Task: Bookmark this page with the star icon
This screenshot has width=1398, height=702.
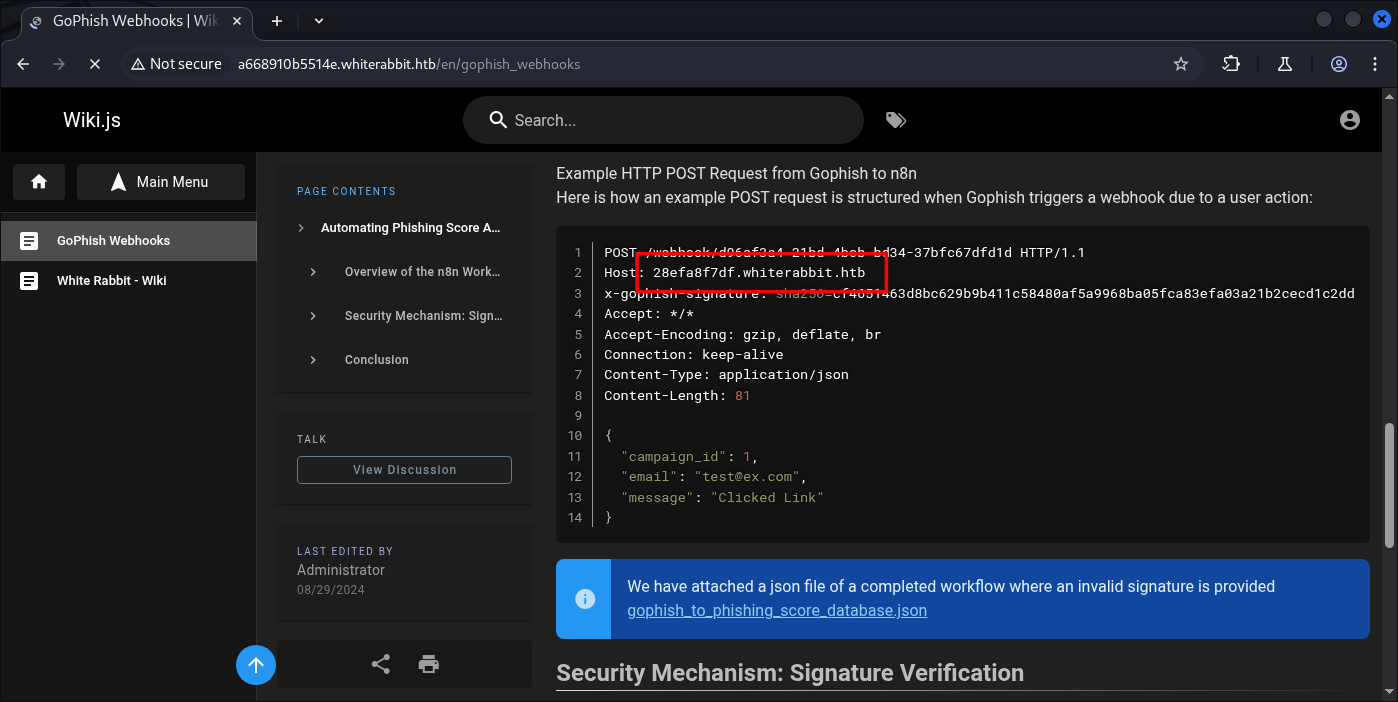Action: point(1181,64)
